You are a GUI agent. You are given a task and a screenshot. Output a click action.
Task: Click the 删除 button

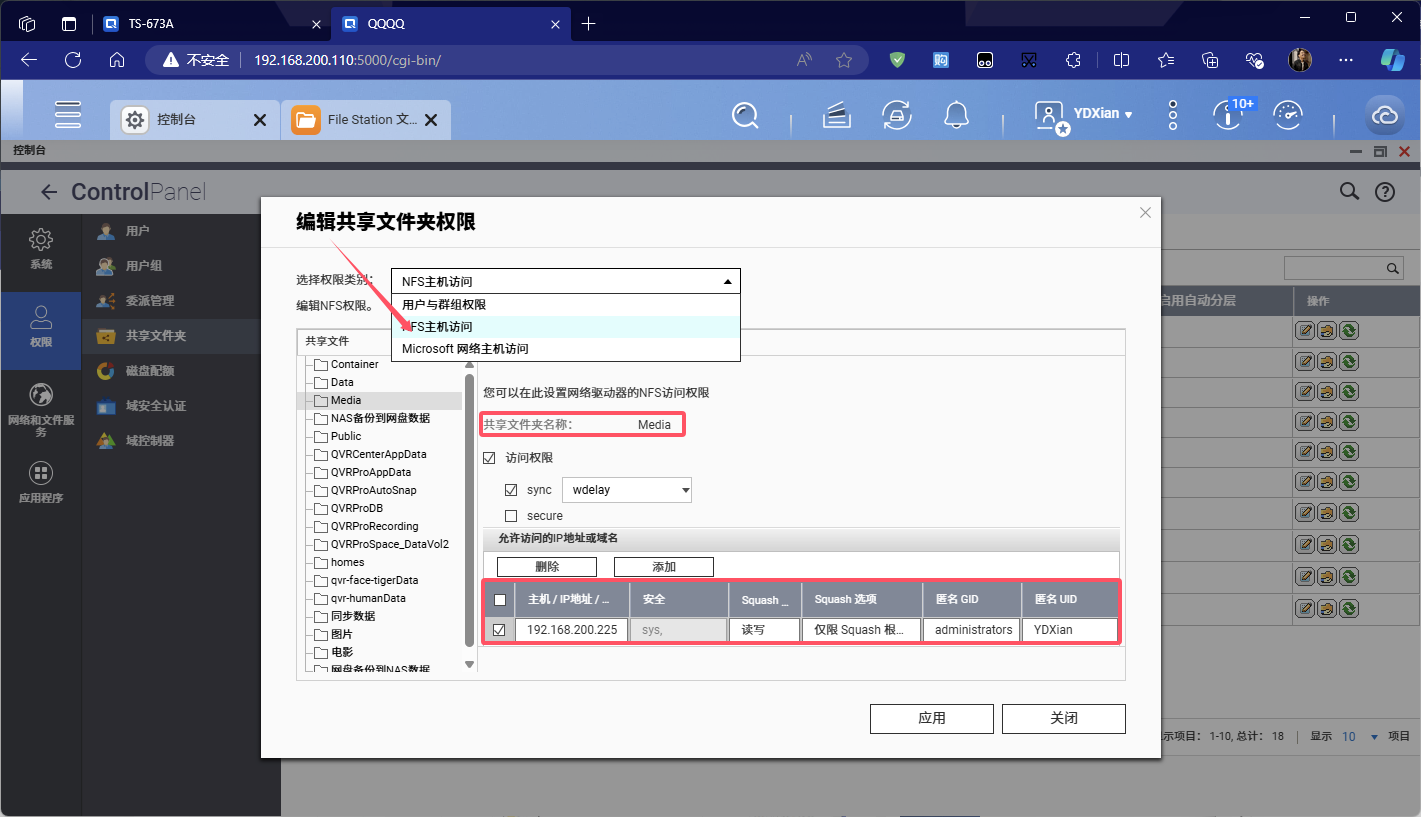tap(547, 567)
